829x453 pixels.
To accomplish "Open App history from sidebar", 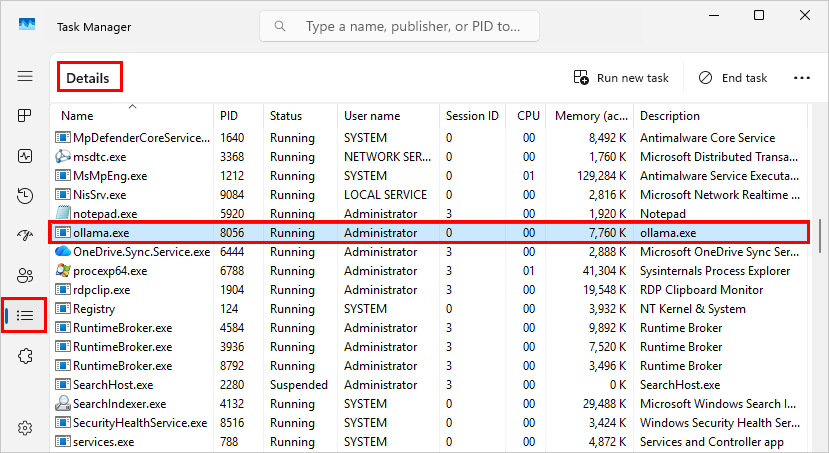I will point(25,196).
